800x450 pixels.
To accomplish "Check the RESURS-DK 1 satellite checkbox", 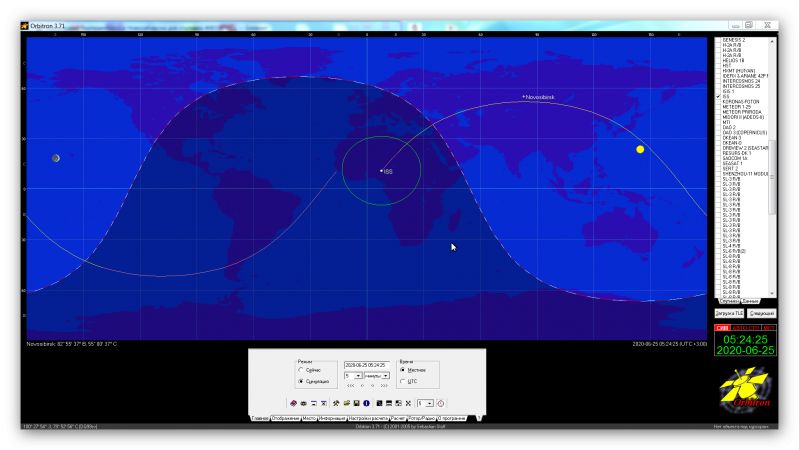I will [718, 153].
